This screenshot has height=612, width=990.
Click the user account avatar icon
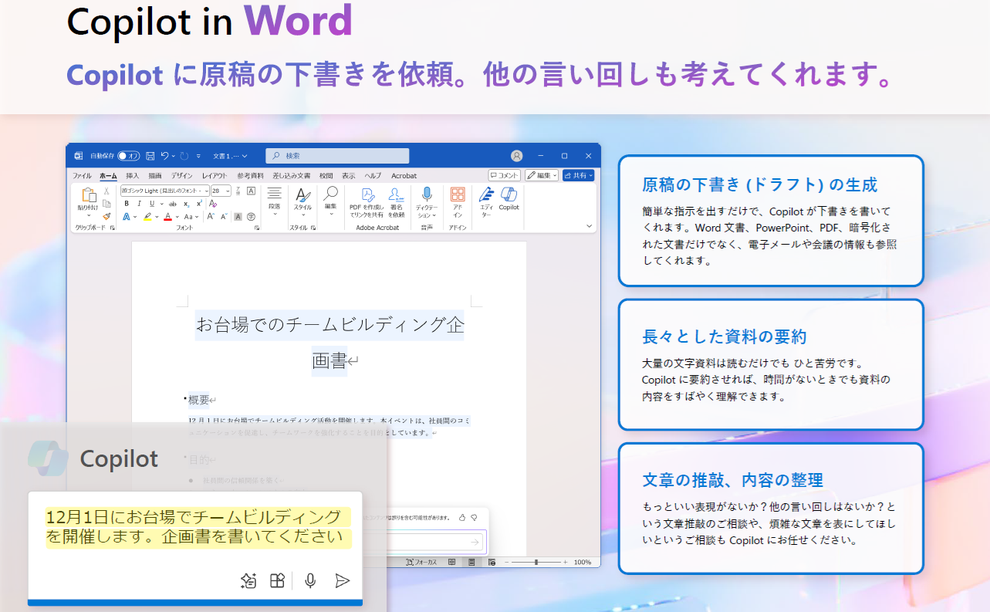click(x=516, y=156)
